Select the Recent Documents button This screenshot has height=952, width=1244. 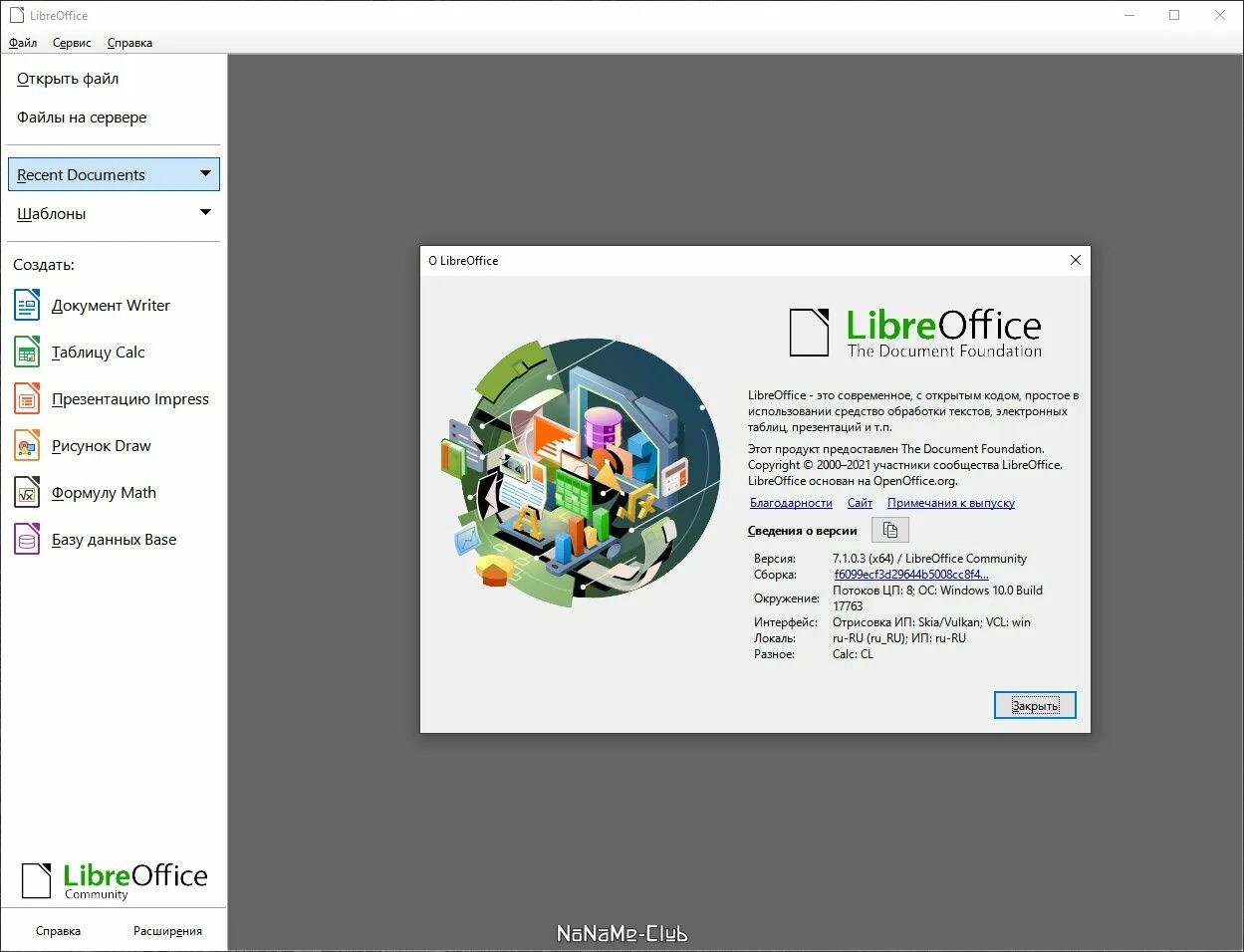point(114,174)
